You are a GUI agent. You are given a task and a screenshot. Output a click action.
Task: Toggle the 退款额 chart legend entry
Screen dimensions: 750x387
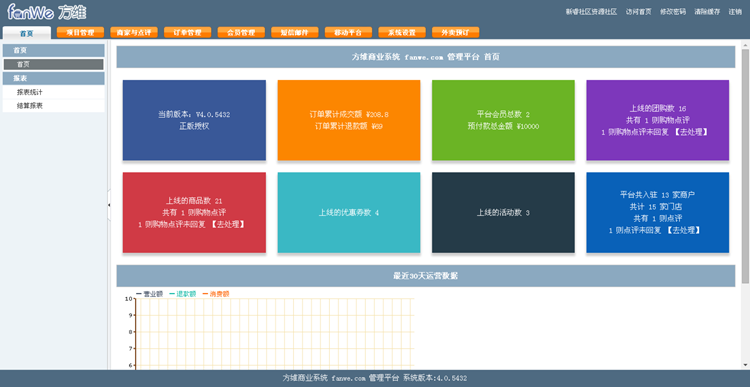[x=183, y=294]
